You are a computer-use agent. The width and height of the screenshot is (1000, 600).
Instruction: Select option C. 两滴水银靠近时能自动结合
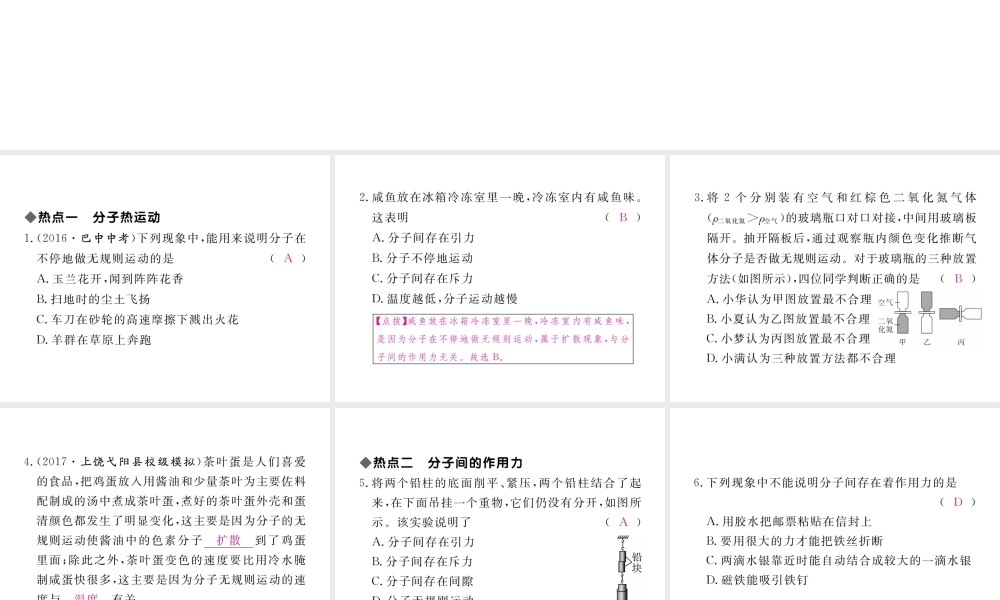point(838,560)
